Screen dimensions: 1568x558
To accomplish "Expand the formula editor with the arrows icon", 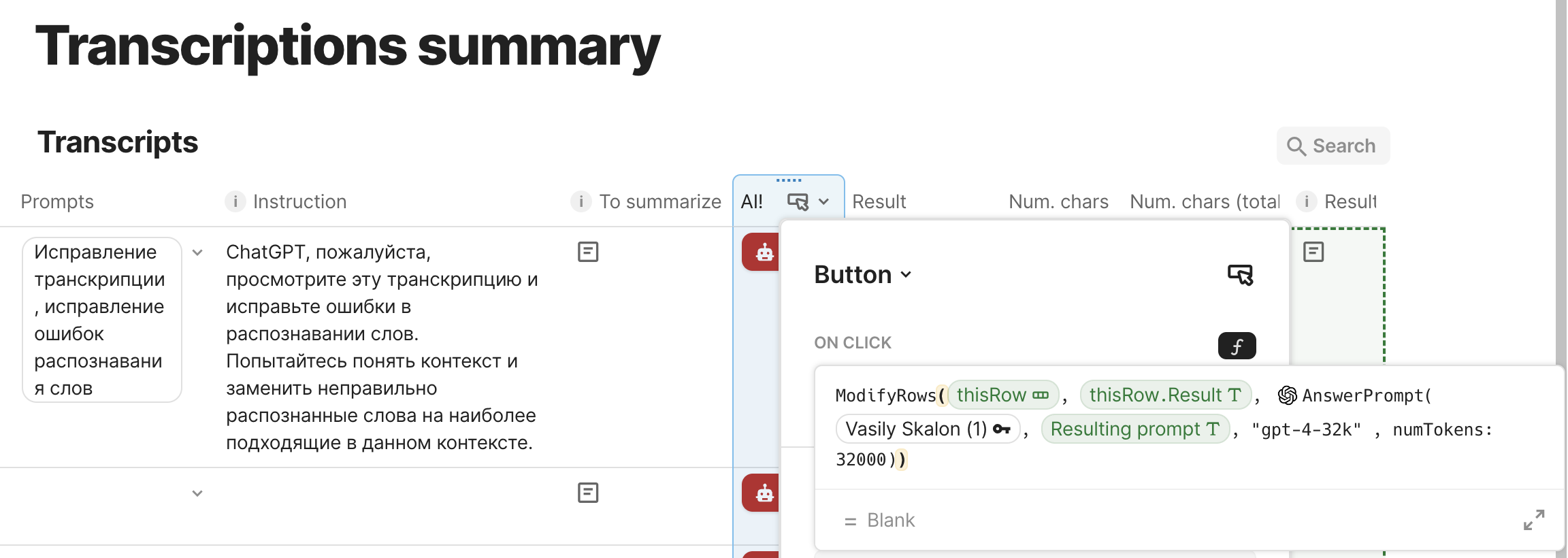I will click(x=1534, y=520).
